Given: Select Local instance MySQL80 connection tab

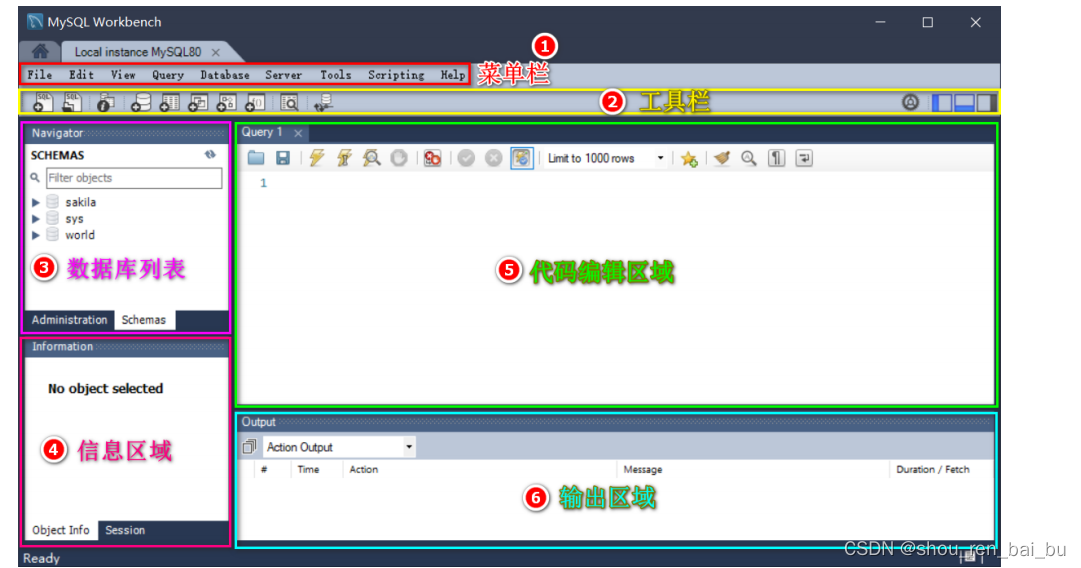Looking at the screenshot, I should (x=138, y=52).
